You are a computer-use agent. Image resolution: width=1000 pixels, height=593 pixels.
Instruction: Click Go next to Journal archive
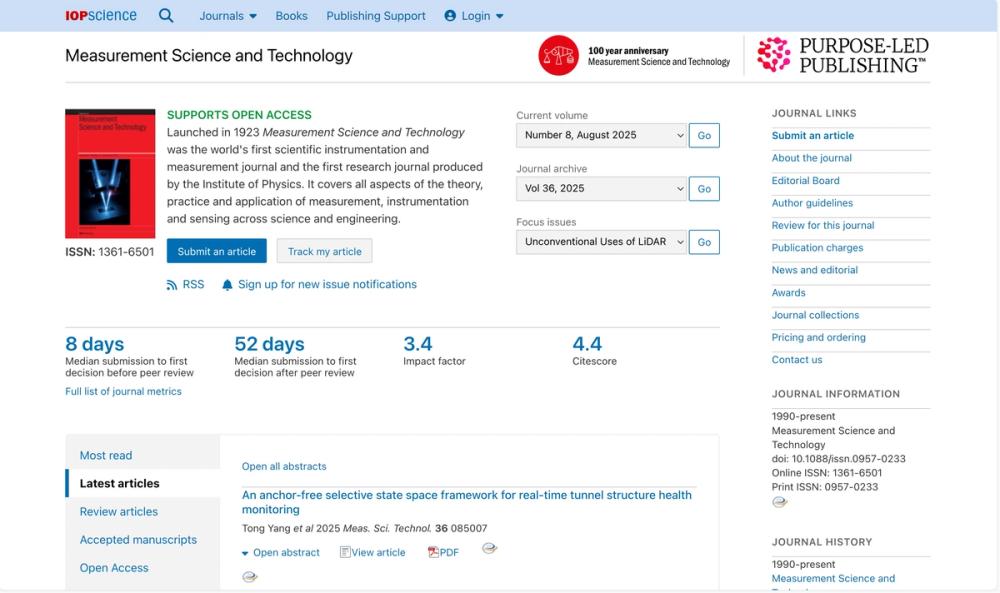(704, 189)
